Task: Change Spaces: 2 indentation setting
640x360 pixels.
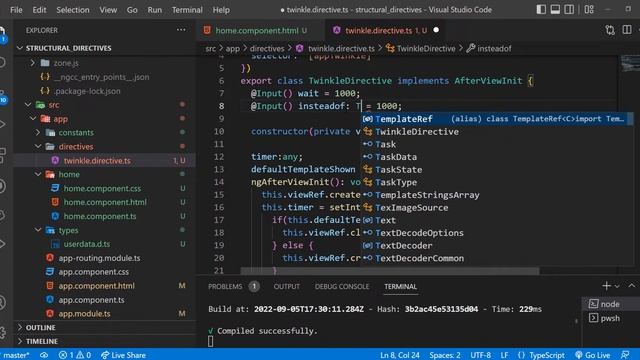Action: point(445,355)
